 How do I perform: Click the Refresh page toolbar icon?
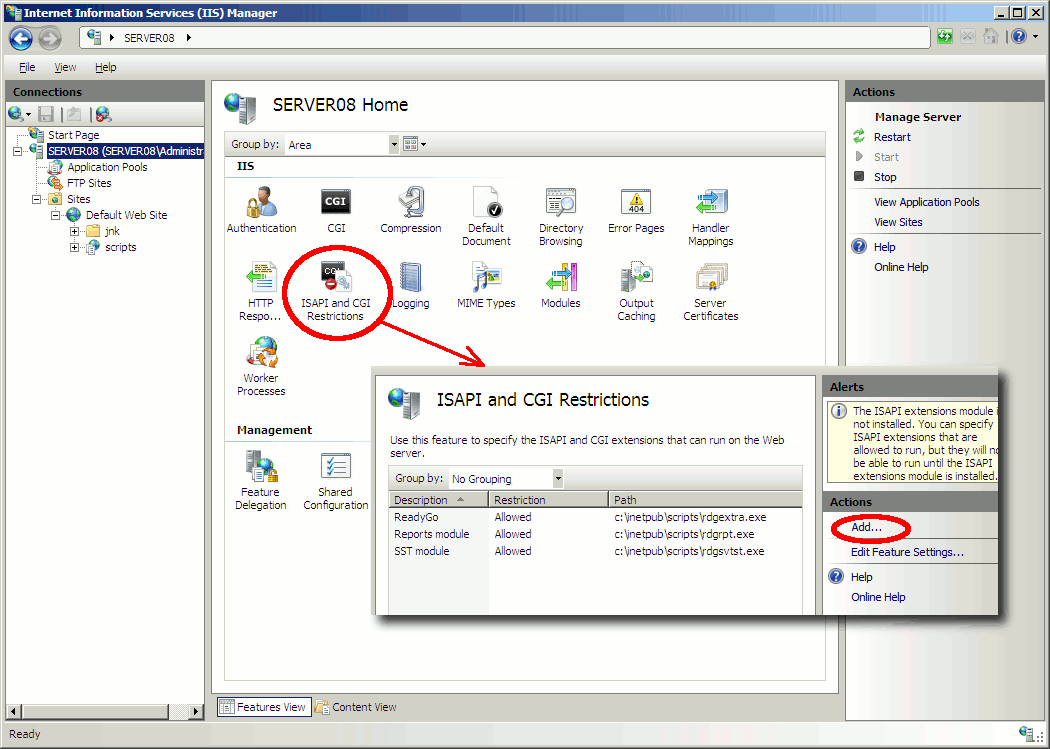pyautogui.click(x=944, y=37)
